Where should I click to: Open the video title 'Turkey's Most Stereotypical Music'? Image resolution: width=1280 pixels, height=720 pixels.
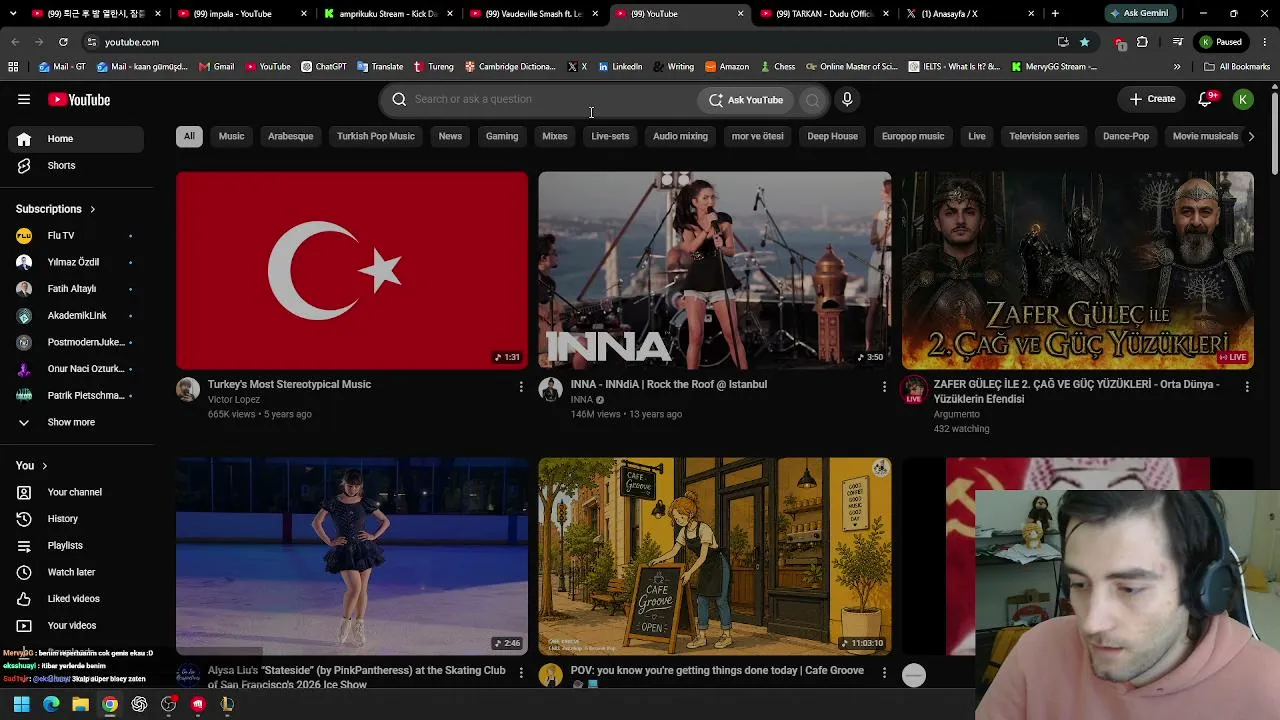click(x=289, y=384)
